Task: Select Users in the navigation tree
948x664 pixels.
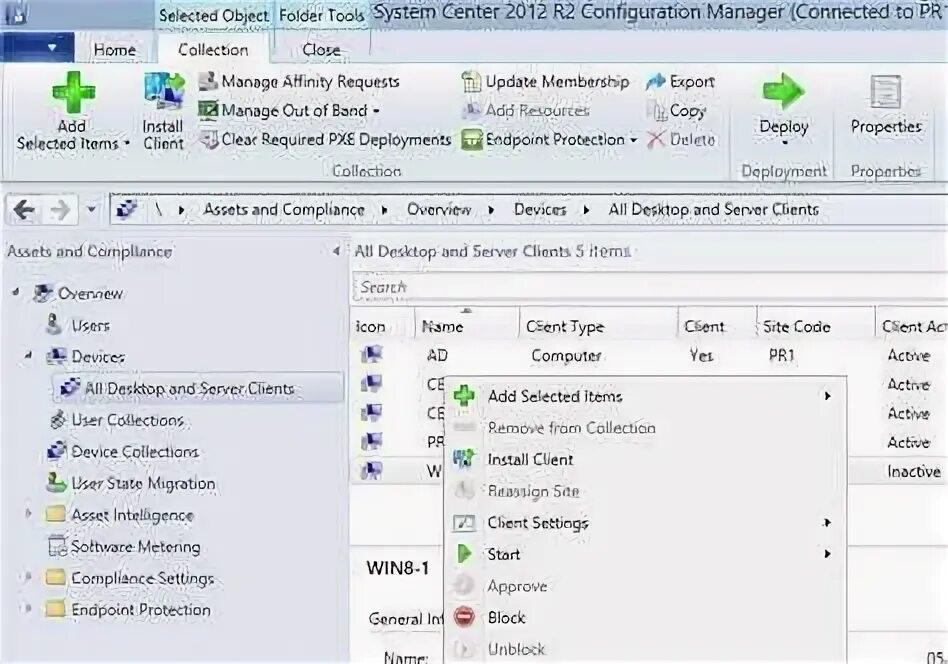Action: coord(90,326)
